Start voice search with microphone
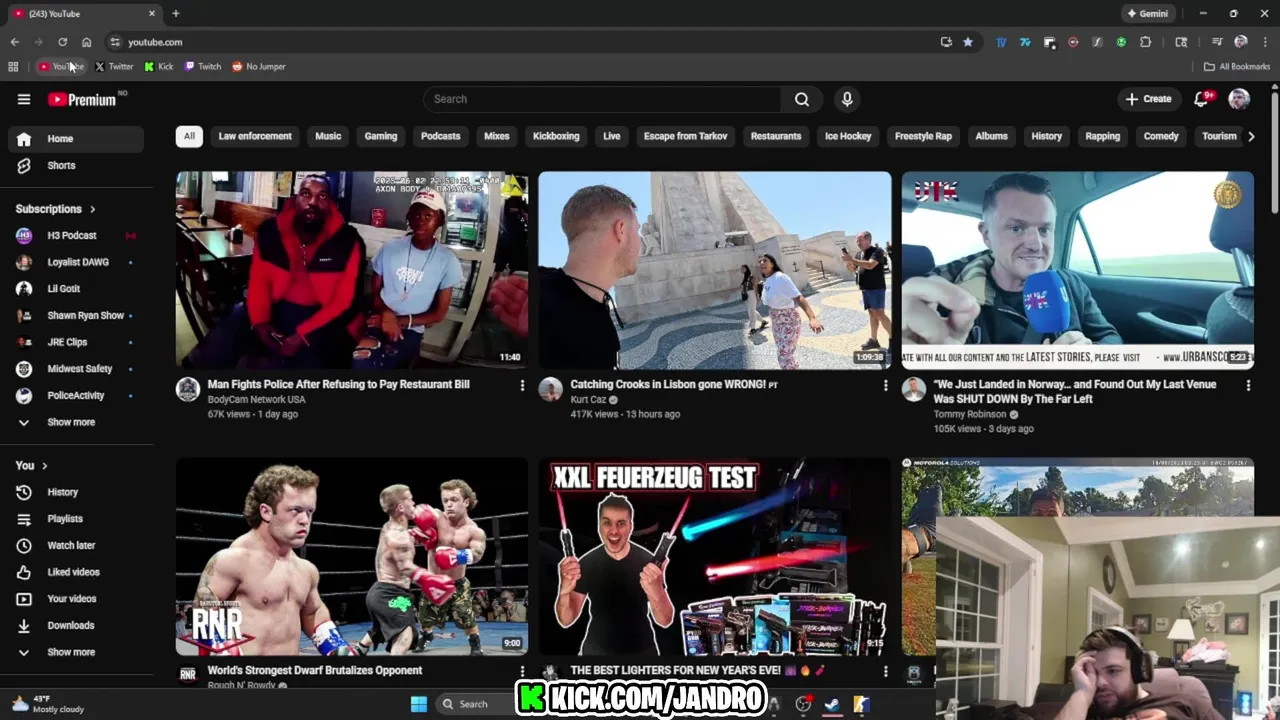 coord(847,99)
